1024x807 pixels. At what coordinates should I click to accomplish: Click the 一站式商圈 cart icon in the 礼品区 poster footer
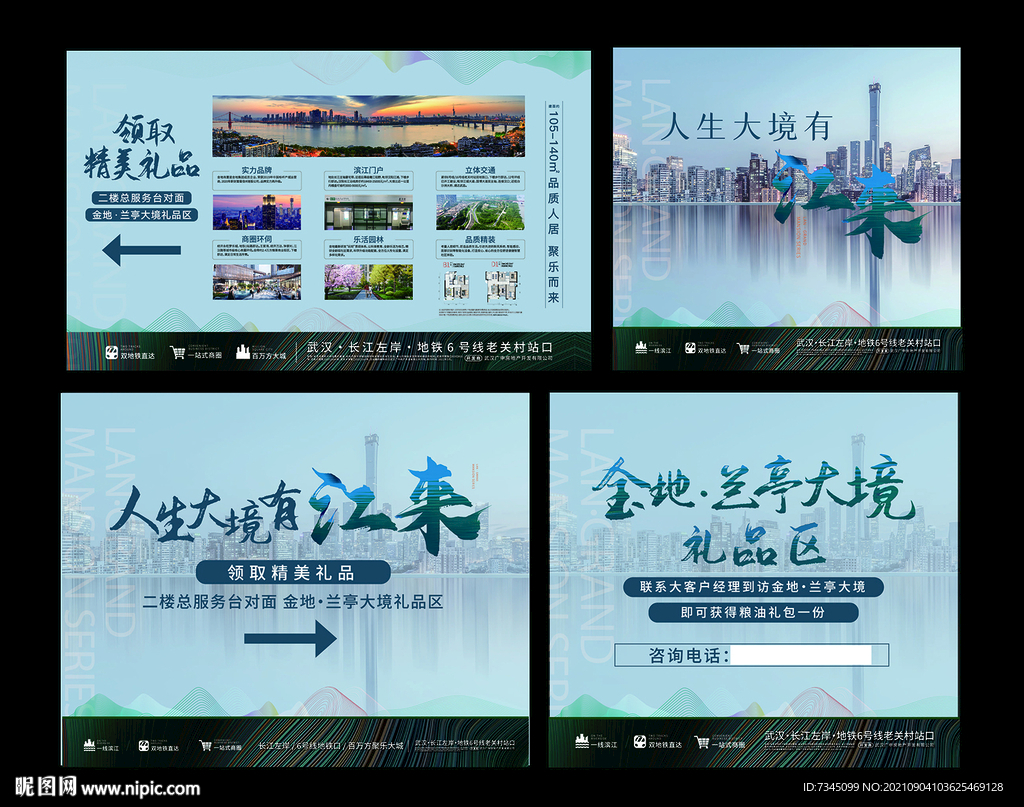click(x=702, y=742)
